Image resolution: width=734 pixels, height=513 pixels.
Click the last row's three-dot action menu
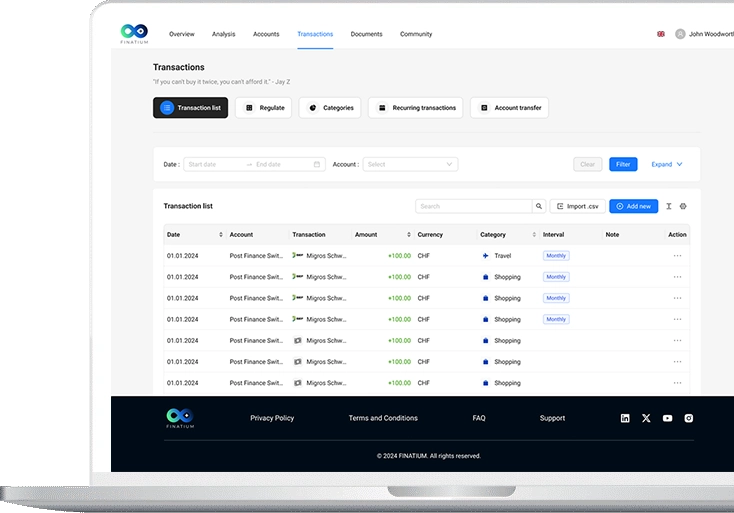coord(677,383)
